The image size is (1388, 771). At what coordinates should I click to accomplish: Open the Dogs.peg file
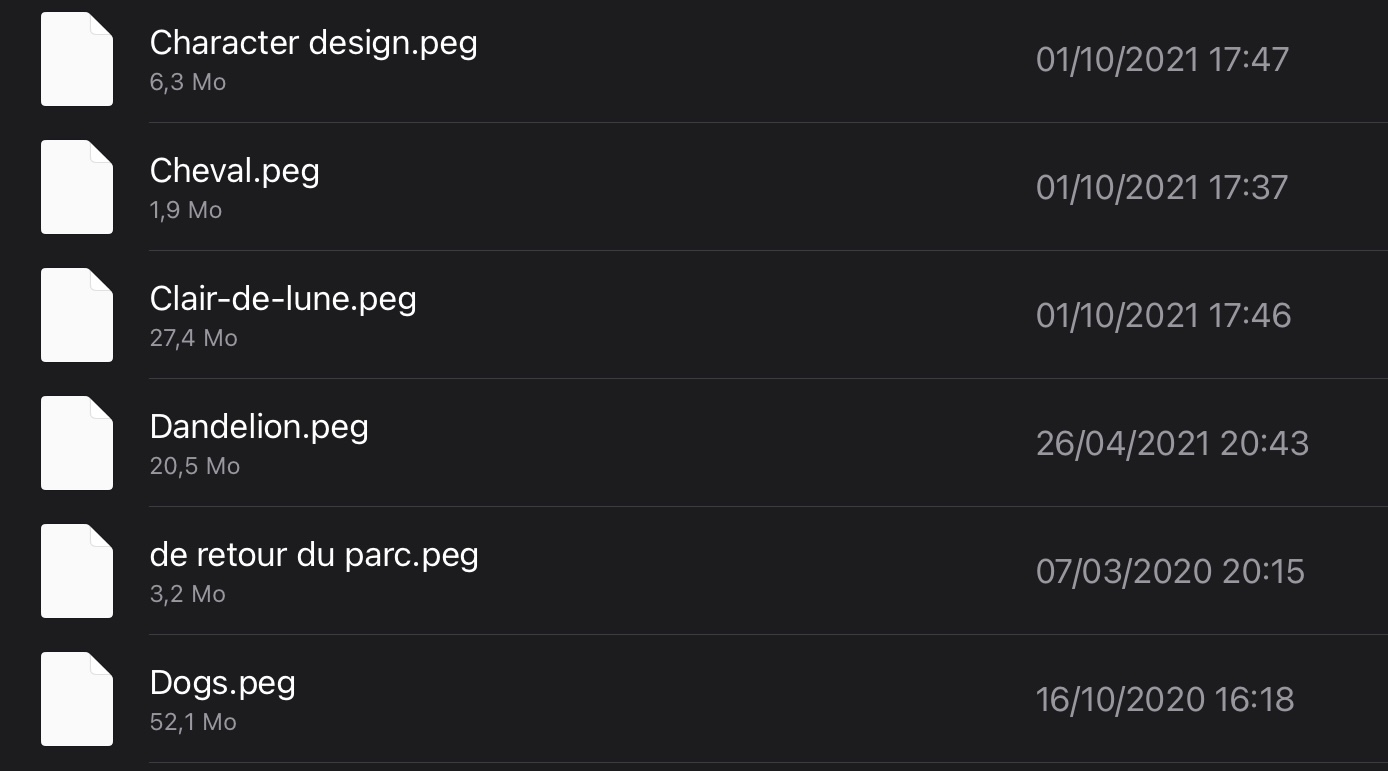coord(222,682)
